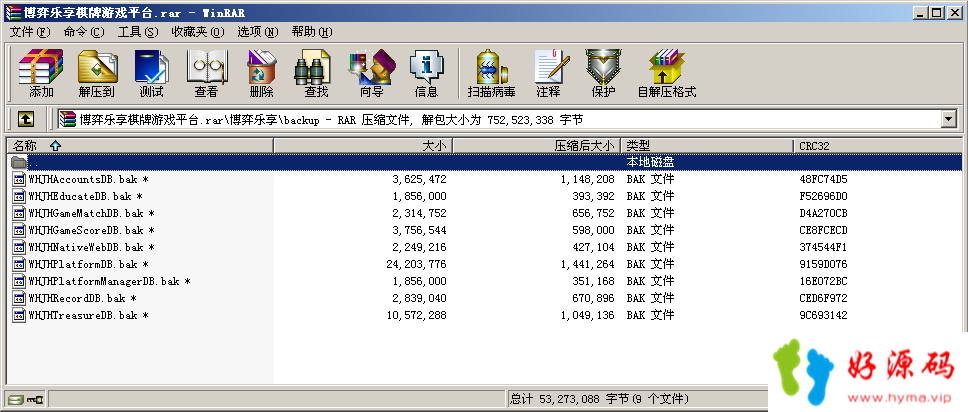Open the Tools (工具) menu

138,32
